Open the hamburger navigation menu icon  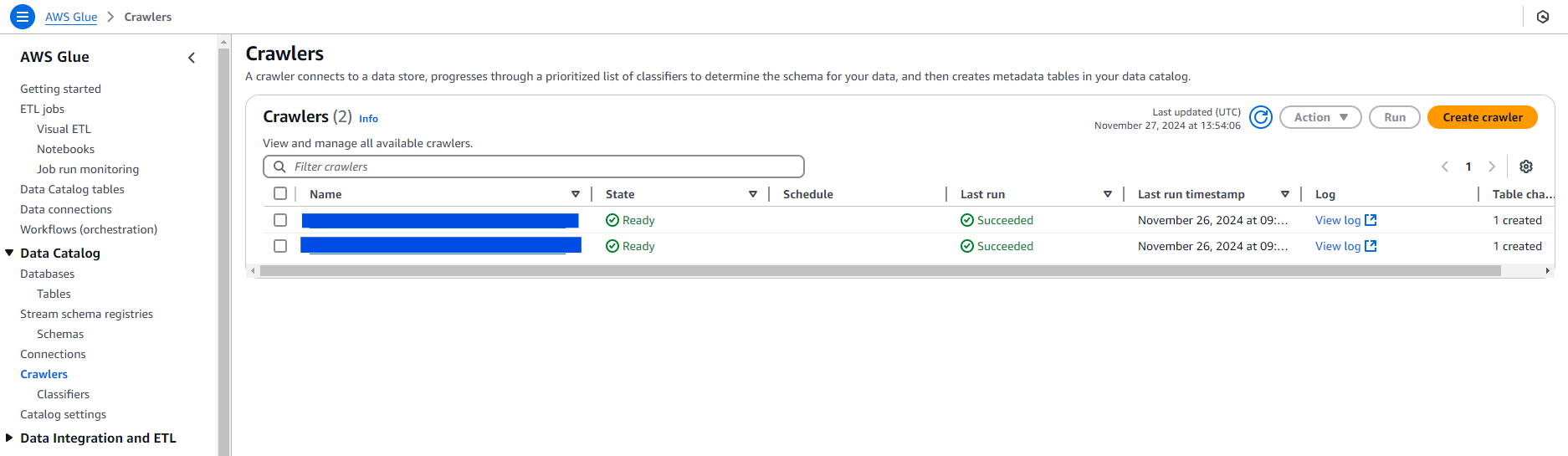pos(23,16)
